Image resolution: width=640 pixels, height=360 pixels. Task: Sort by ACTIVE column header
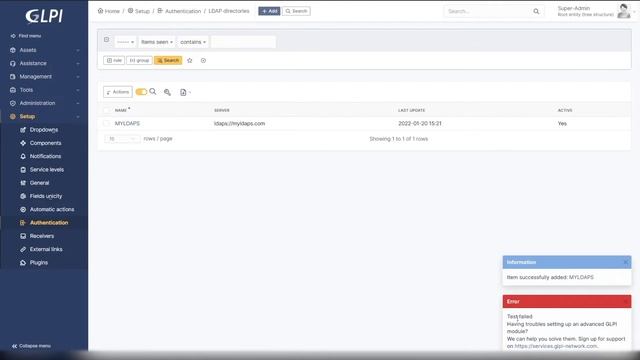tap(565, 110)
